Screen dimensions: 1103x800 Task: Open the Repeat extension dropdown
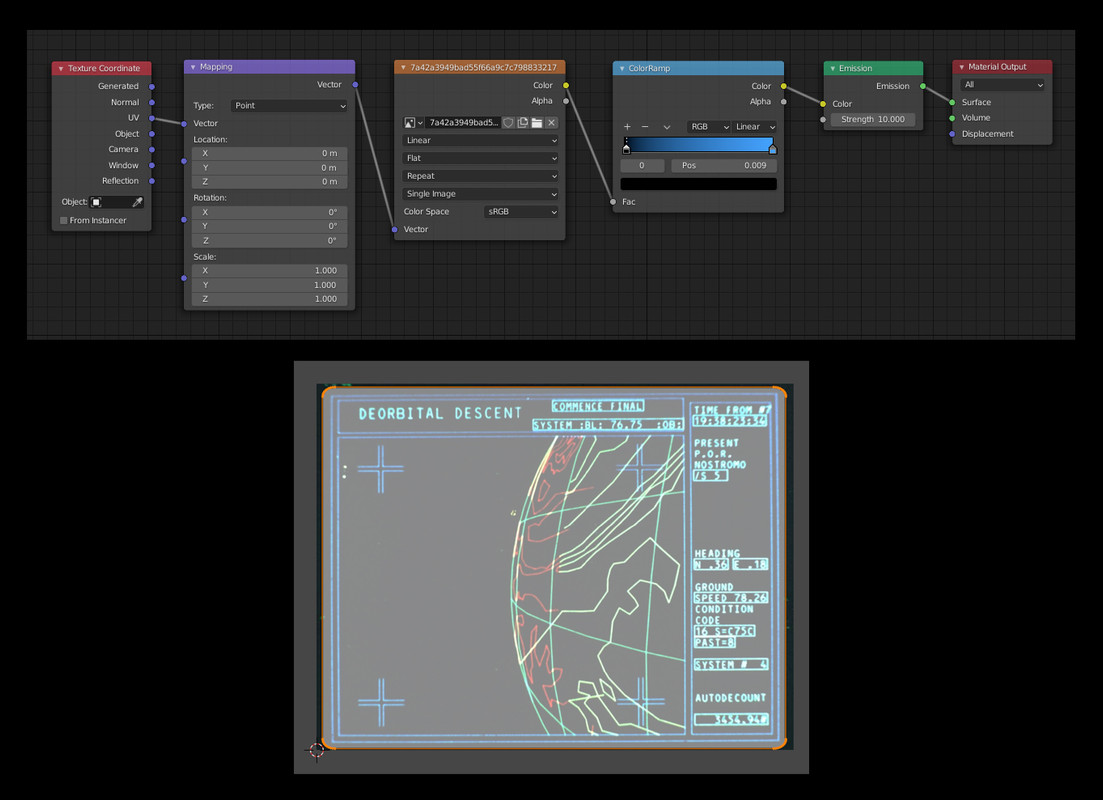(x=480, y=176)
